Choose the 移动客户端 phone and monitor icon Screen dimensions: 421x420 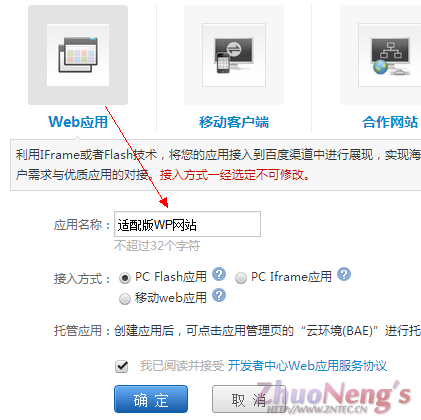(234, 55)
